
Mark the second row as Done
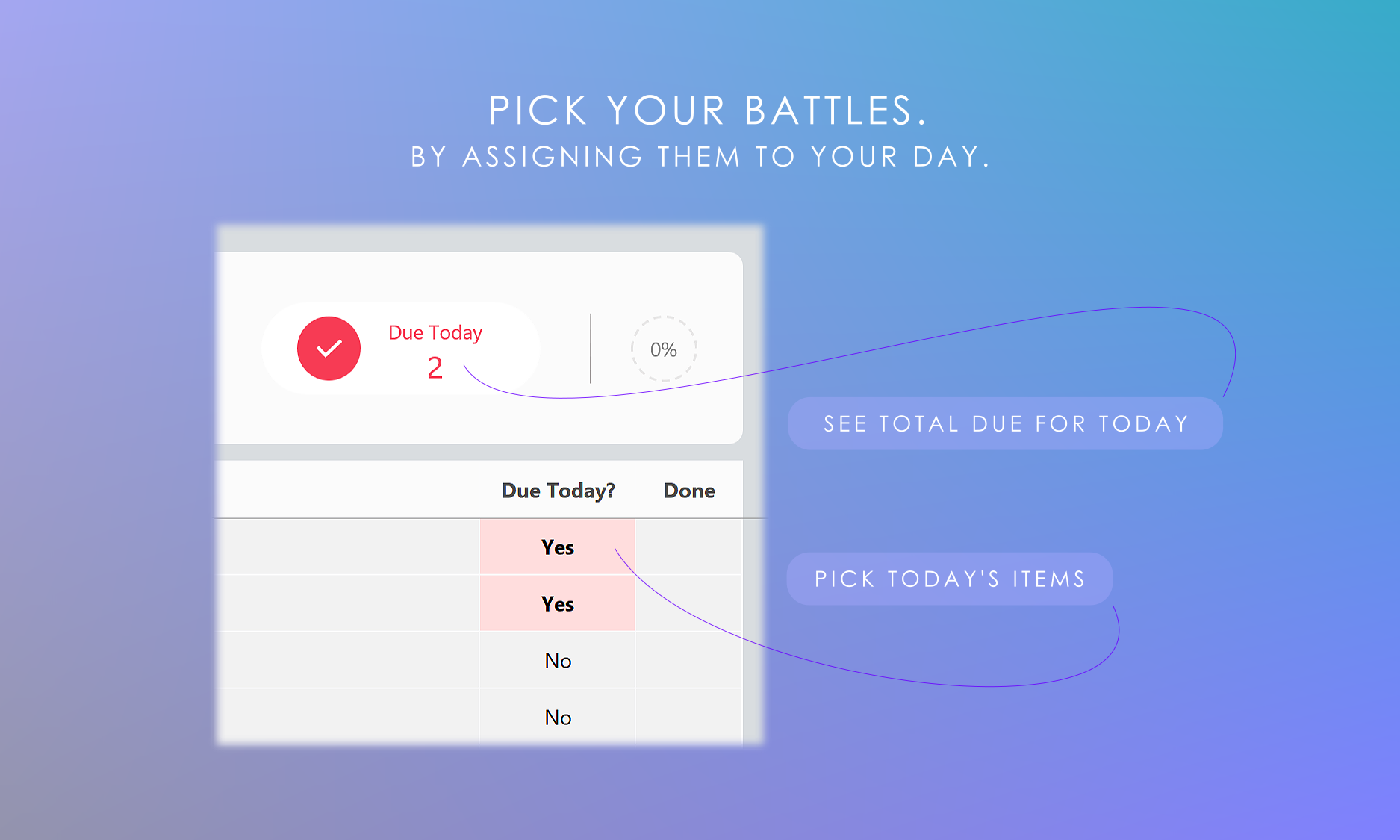click(688, 604)
